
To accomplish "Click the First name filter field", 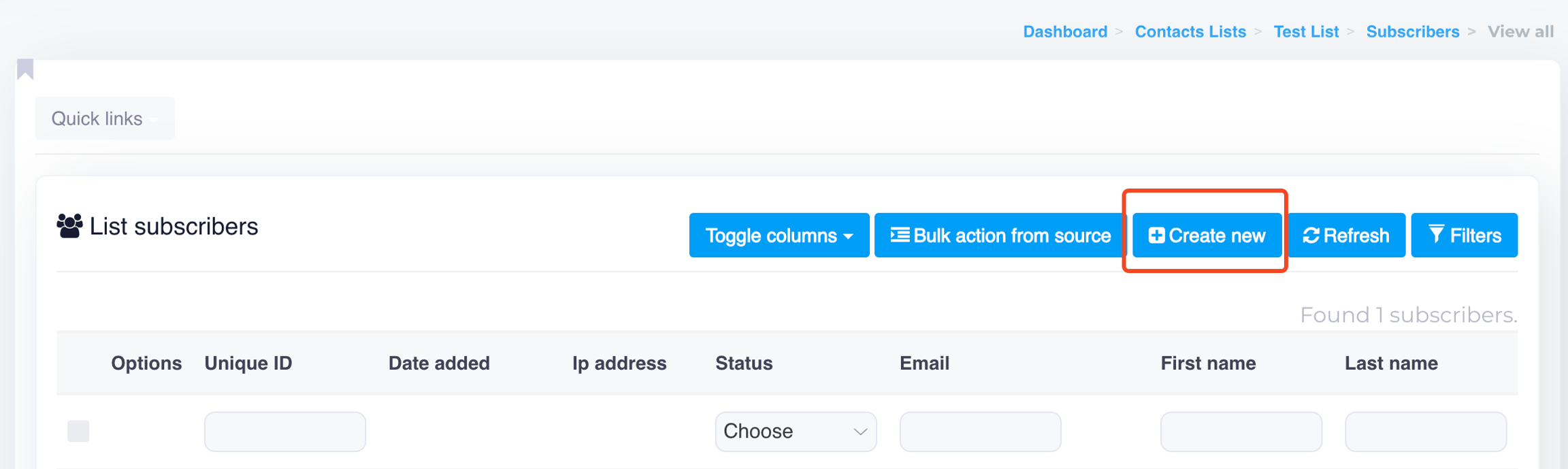I will coord(1241,432).
